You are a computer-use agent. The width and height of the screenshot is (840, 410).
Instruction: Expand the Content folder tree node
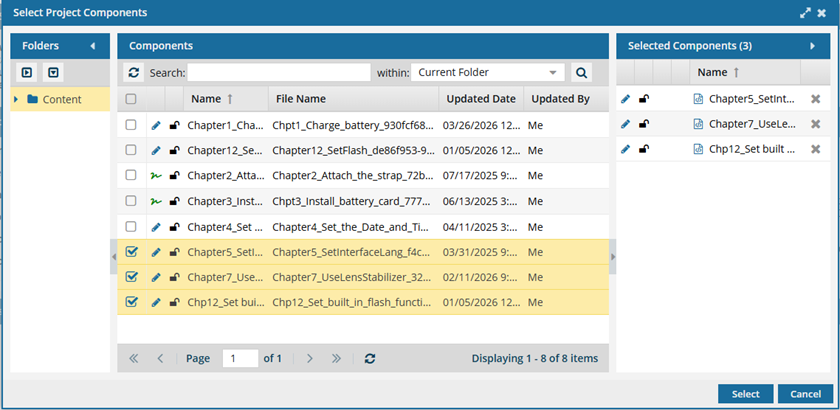point(17,99)
